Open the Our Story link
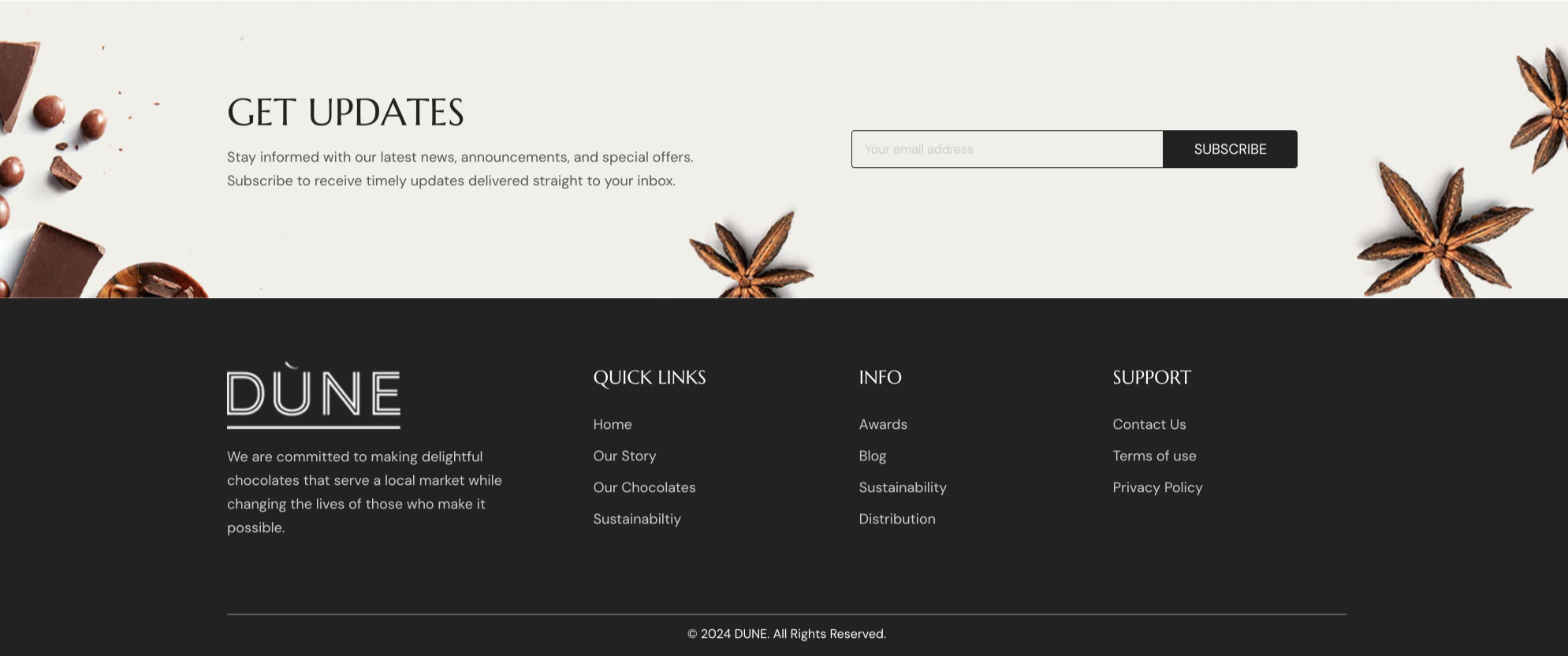1568x656 pixels. pyautogui.click(x=624, y=456)
